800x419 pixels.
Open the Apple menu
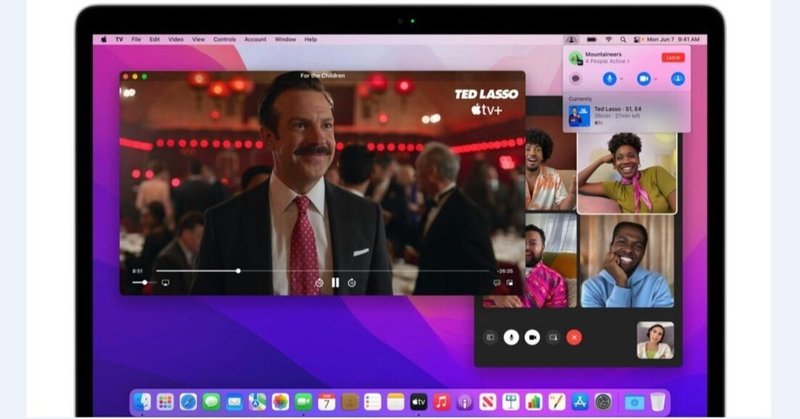[x=104, y=39]
